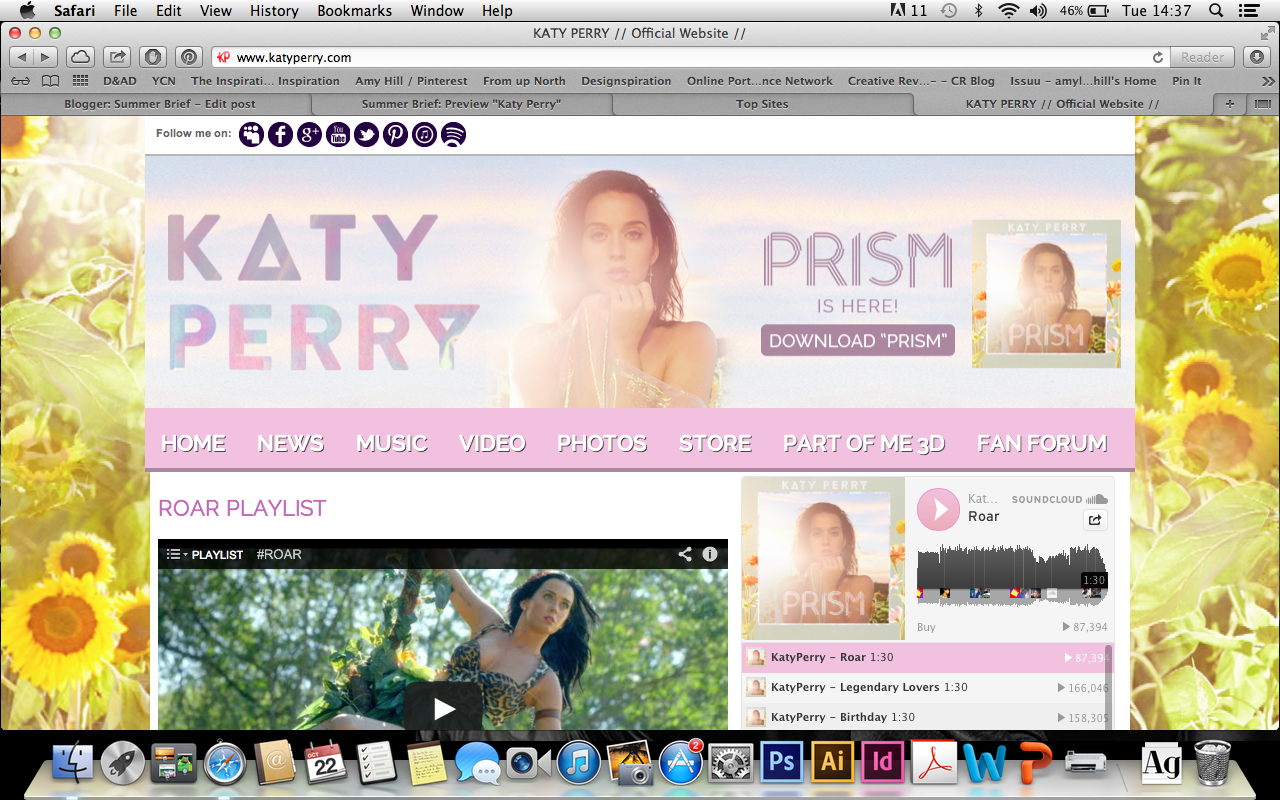Play Roar on the SoundCloud player
The height and width of the screenshot is (800, 1280).
click(x=938, y=509)
